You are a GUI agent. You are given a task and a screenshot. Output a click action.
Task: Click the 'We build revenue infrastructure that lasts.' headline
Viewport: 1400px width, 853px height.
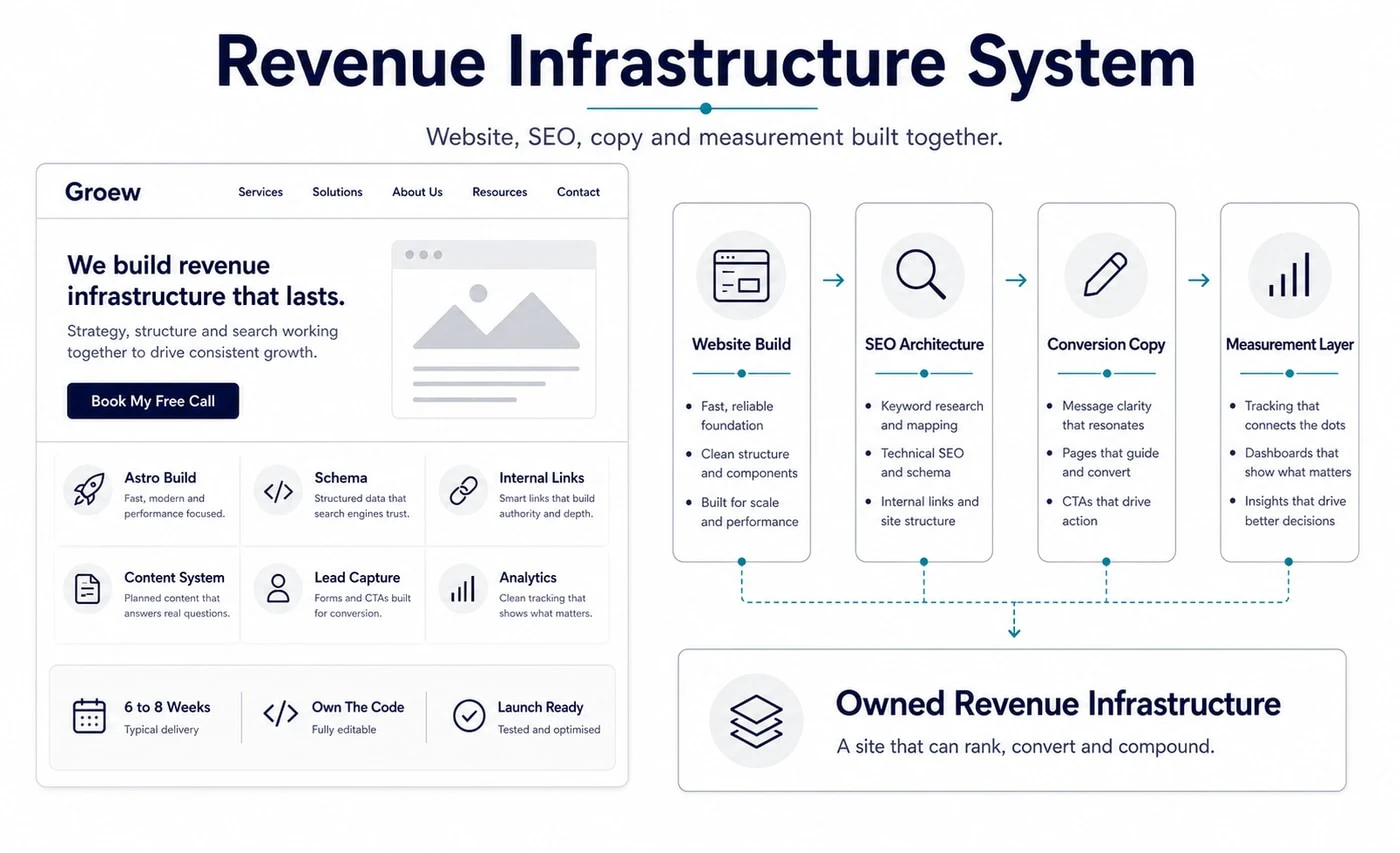pyautogui.click(x=206, y=281)
